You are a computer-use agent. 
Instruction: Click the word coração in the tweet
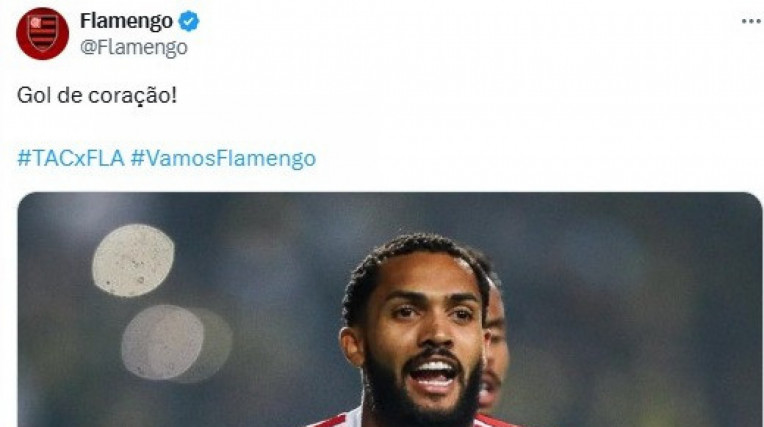(x=129, y=96)
